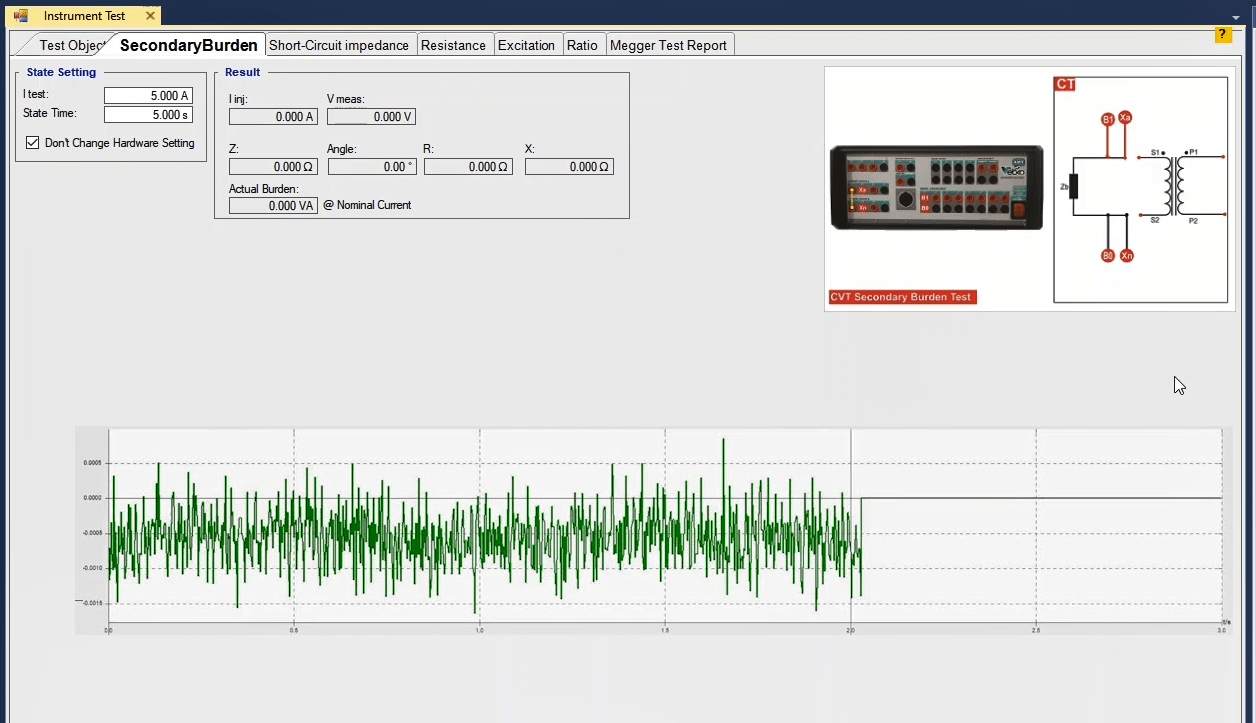Toggle Don't Change Hardware Setting checkbox
Screen dimensions: 1256x723
click(33, 143)
